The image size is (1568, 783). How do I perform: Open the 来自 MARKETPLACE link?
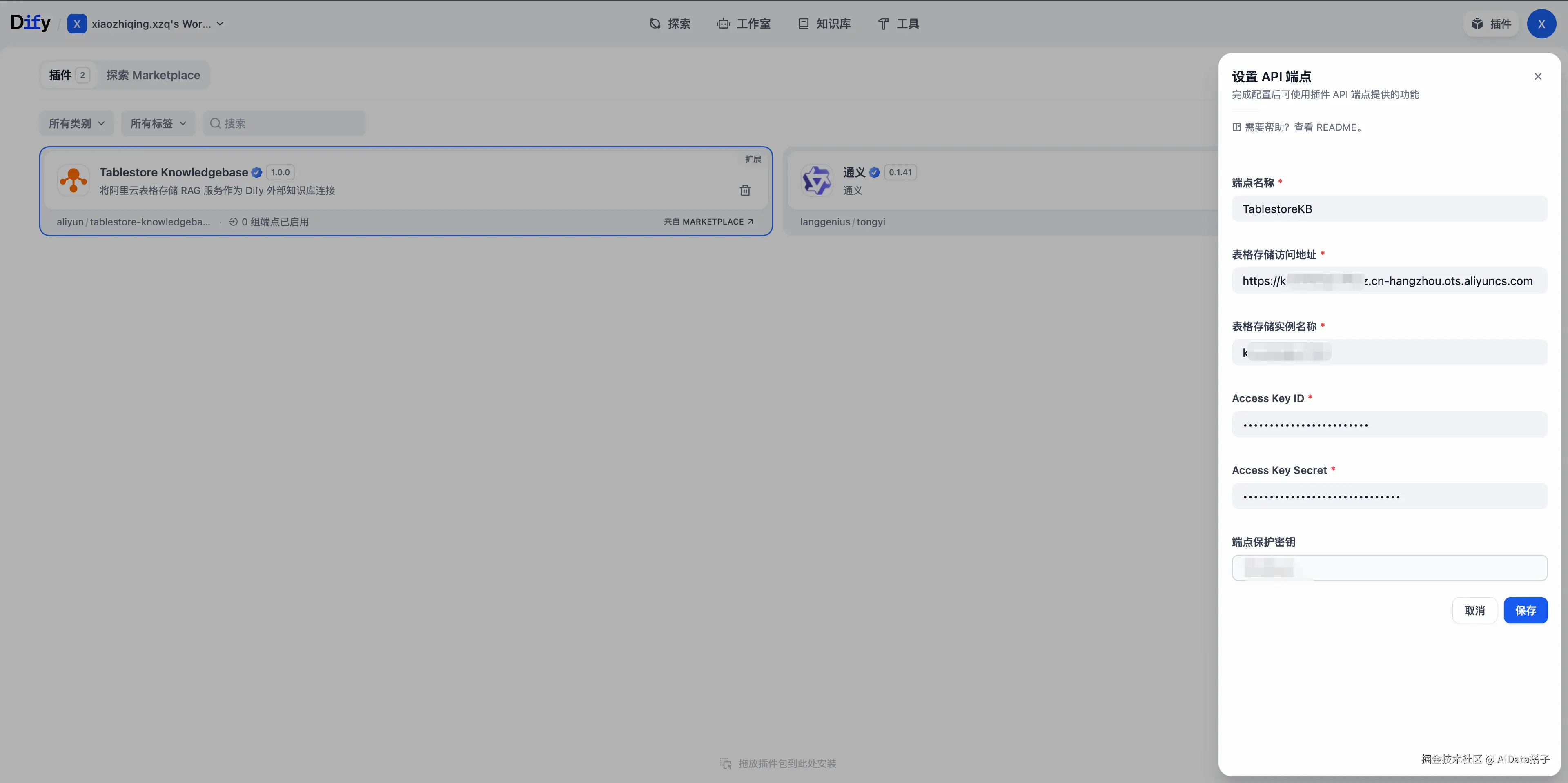[708, 221]
